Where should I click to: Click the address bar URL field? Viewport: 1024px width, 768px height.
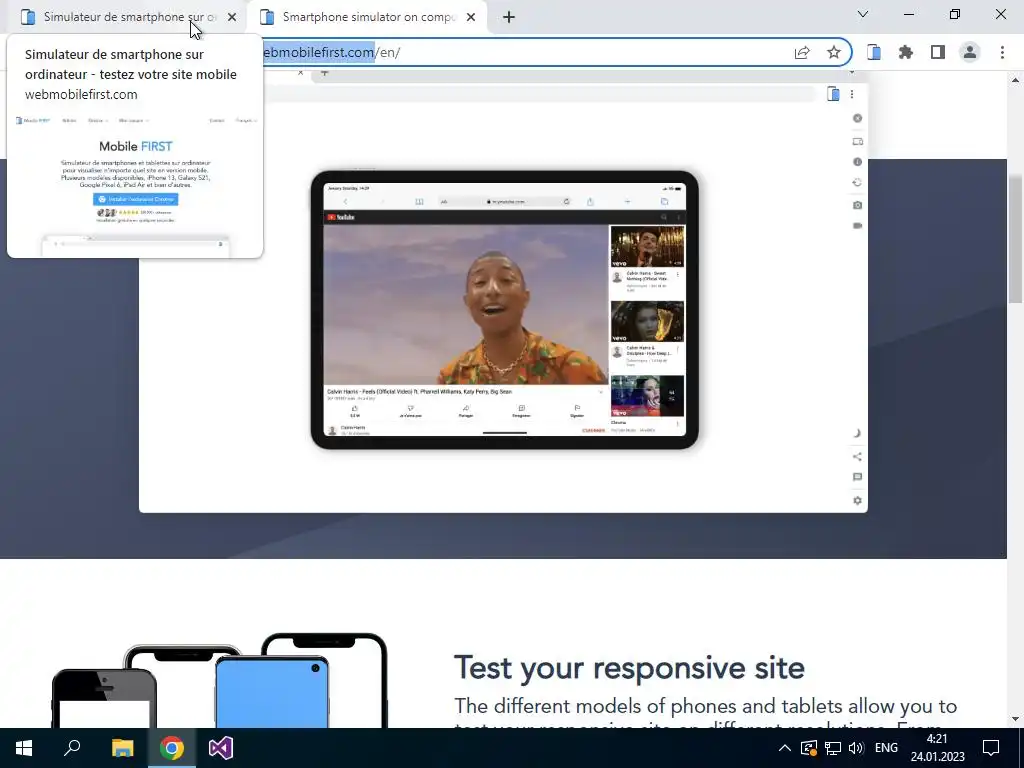click(522, 52)
